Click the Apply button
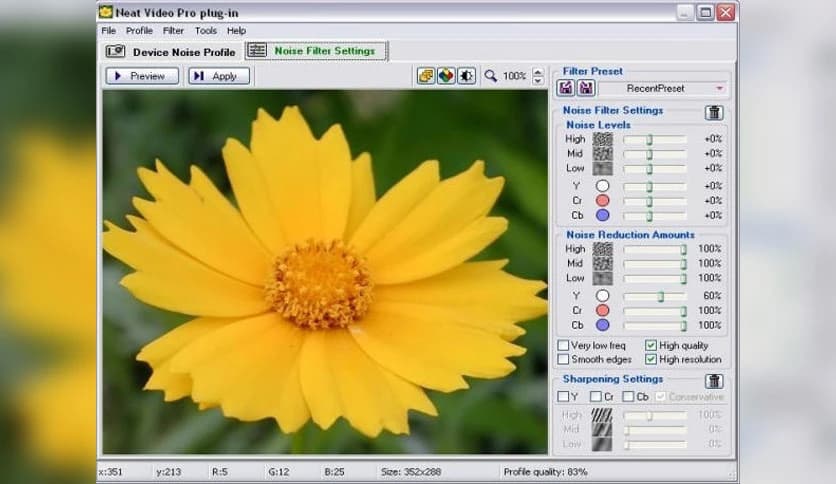 click(x=219, y=76)
